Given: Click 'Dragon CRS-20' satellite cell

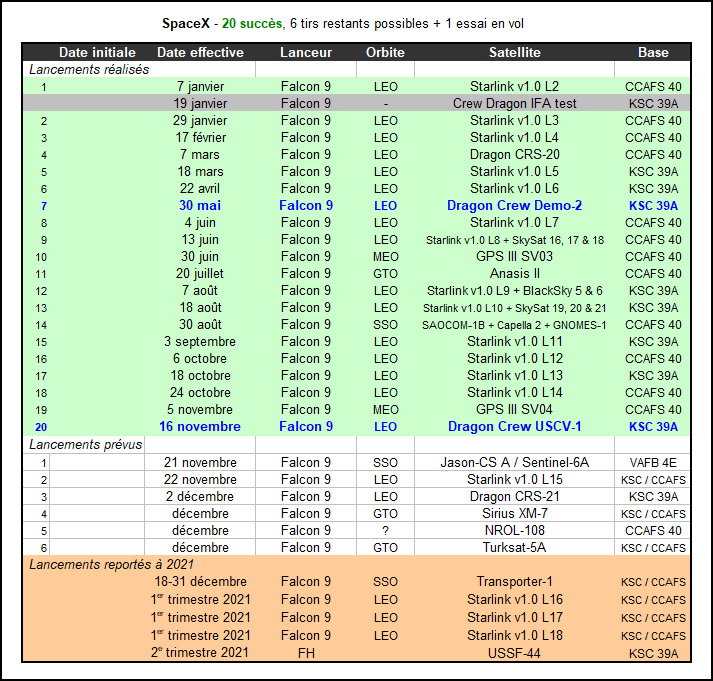Looking at the screenshot, I should pyautogui.click(x=514, y=154).
